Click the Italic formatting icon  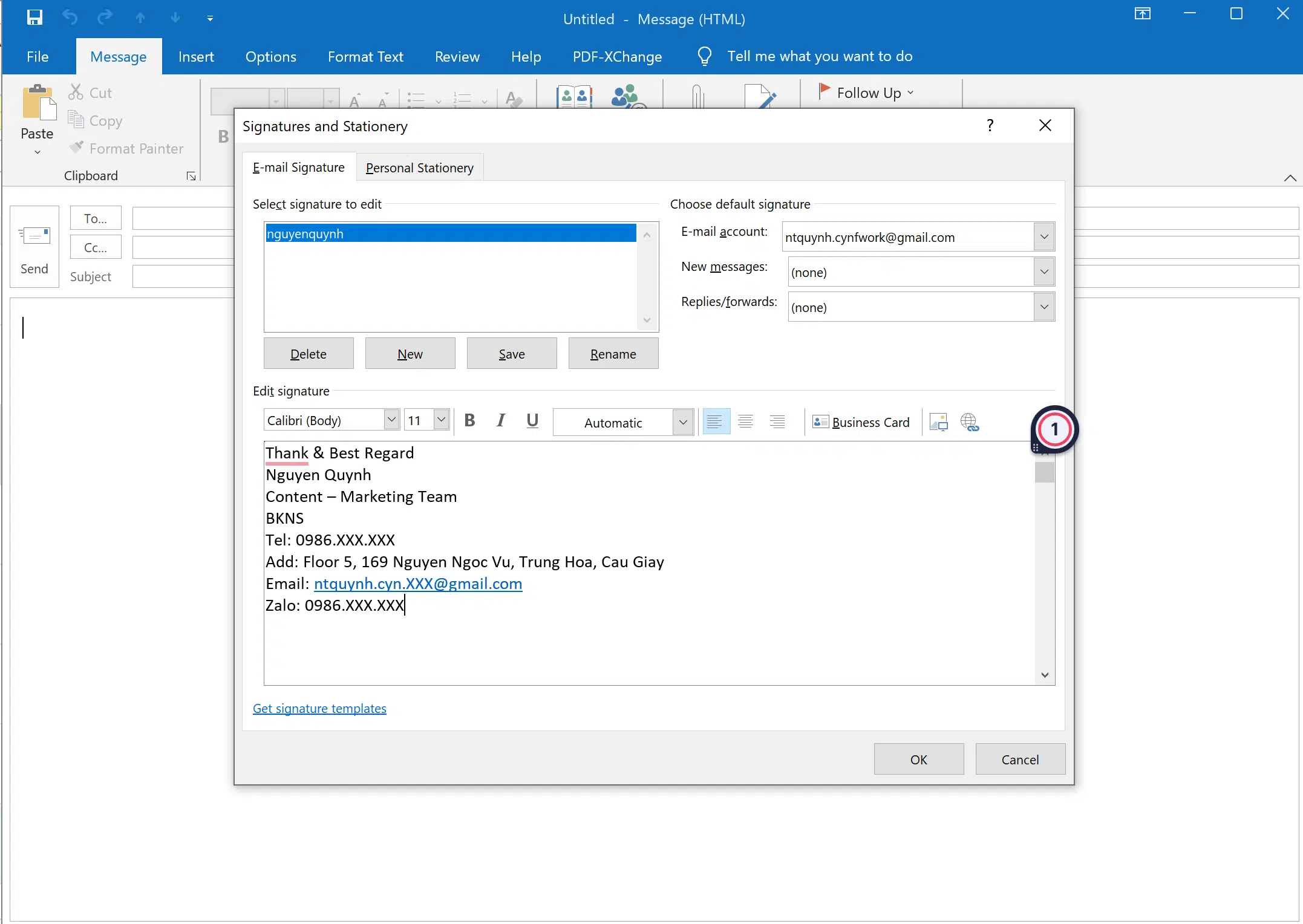coord(501,420)
